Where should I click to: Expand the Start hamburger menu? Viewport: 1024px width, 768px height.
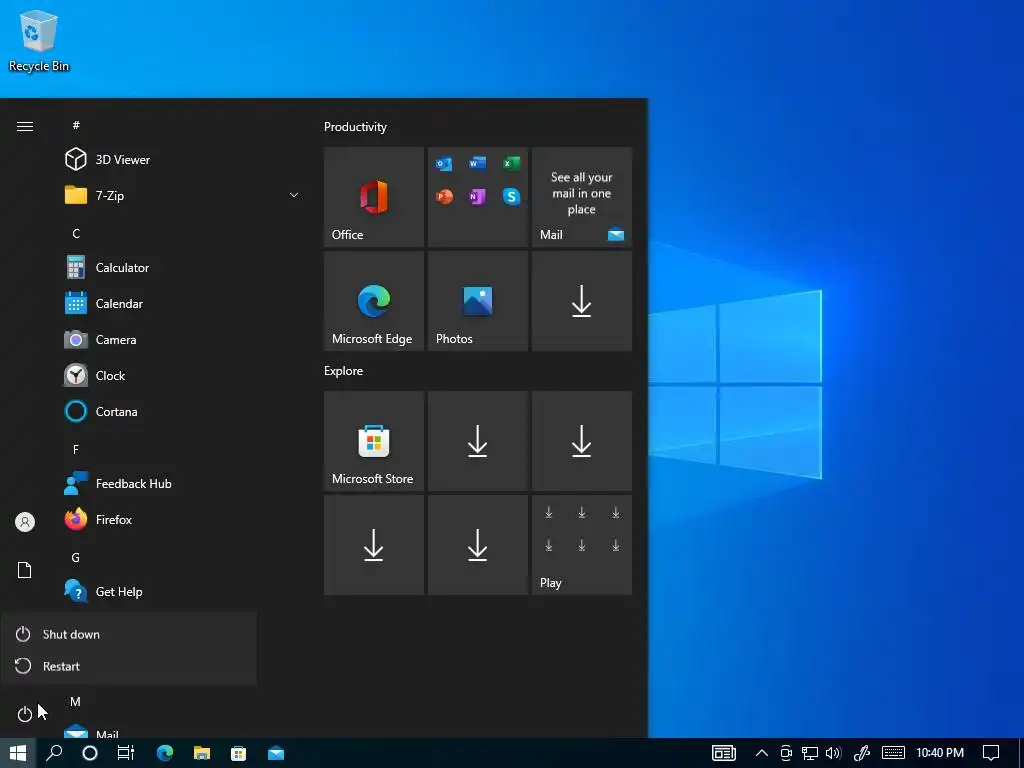[x=24, y=126]
